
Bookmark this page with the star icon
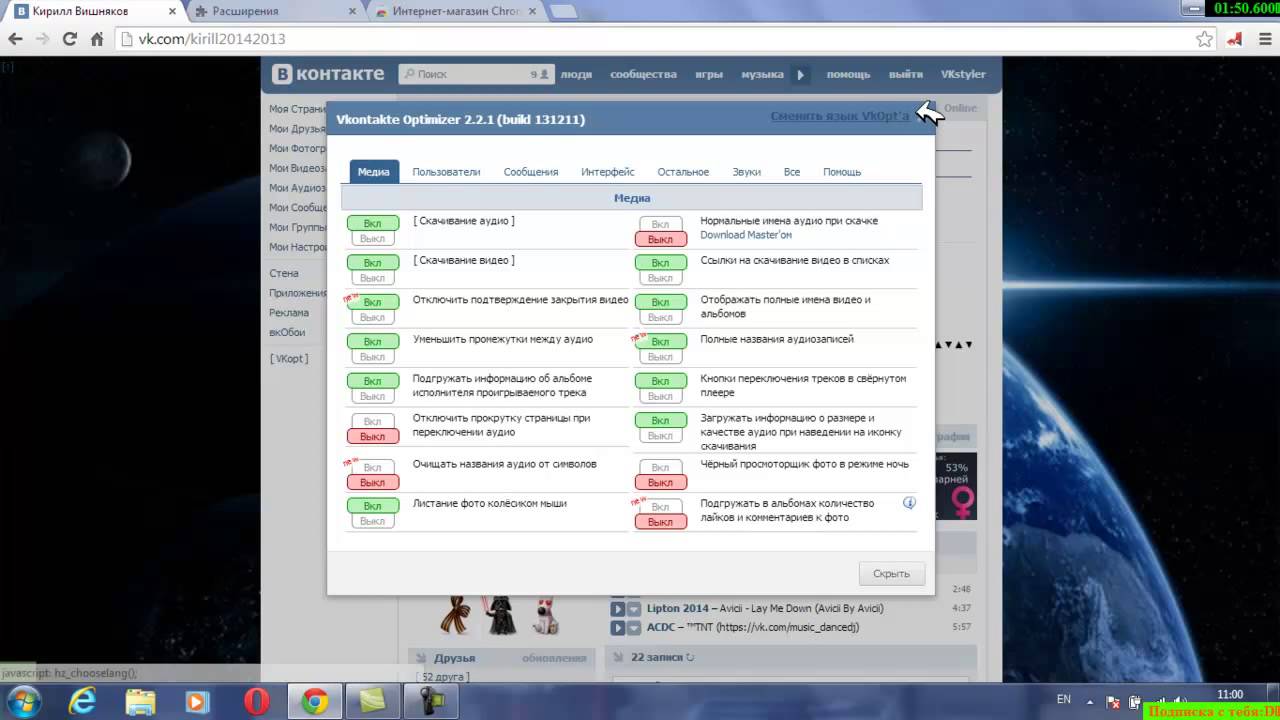click(1205, 39)
